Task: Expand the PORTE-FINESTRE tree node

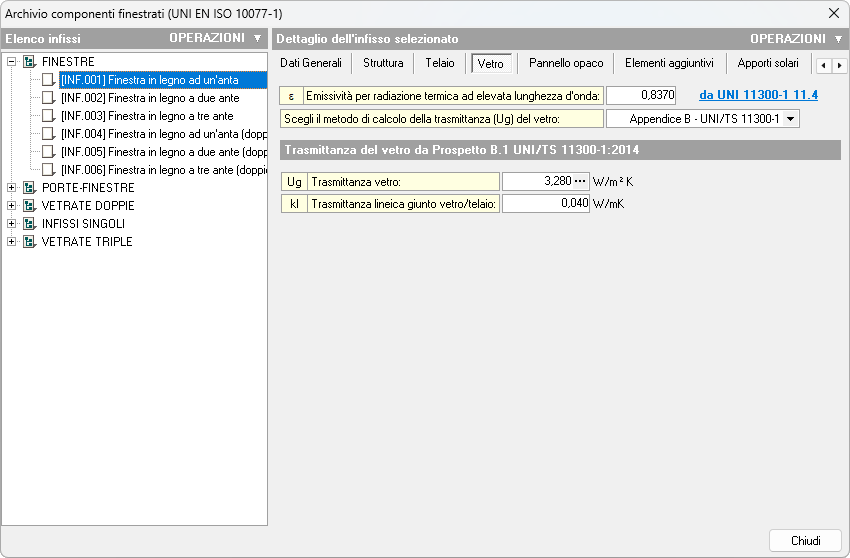Action: (12, 188)
